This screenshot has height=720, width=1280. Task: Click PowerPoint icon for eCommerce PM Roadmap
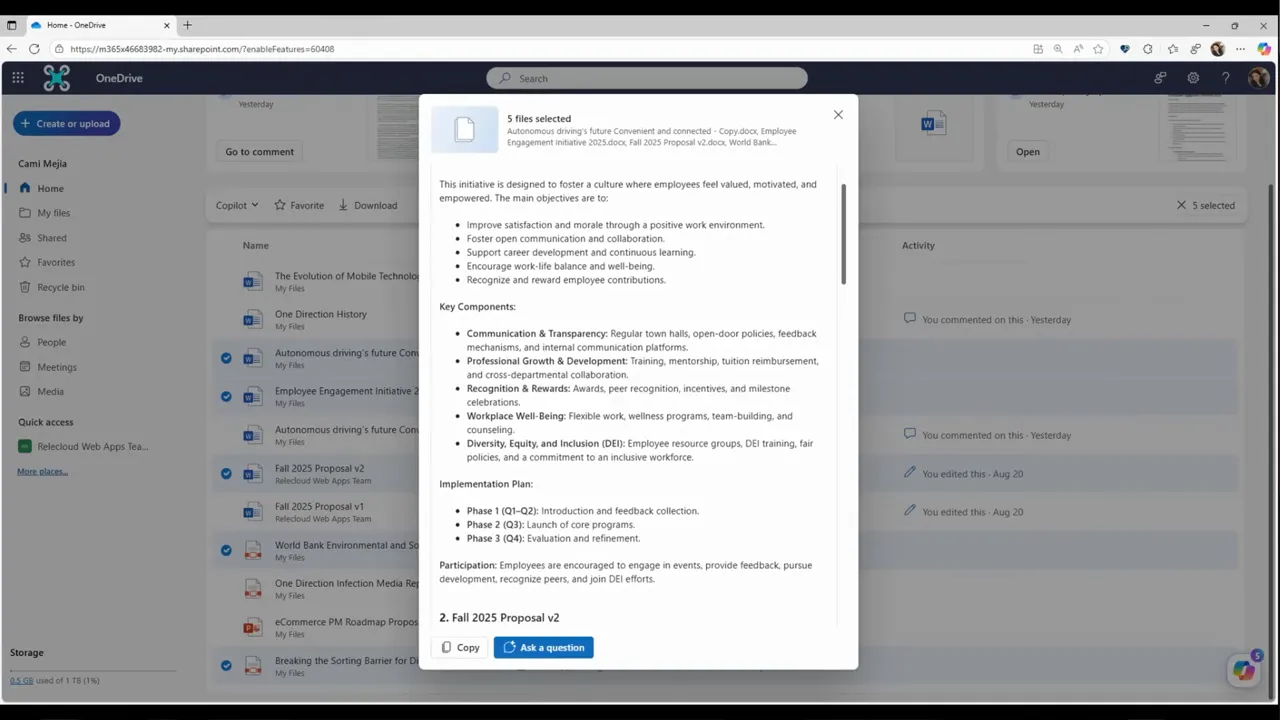pyautogui.click(x=252, y=628)
